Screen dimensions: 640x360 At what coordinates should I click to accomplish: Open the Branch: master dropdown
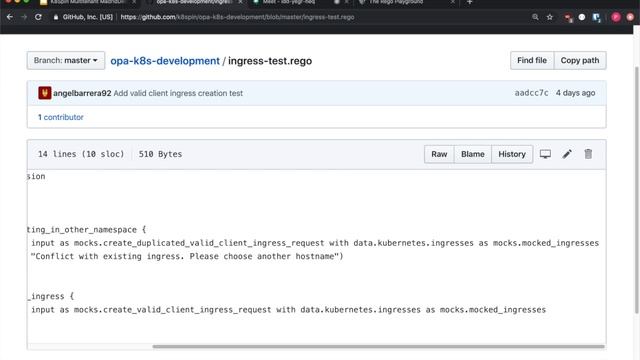click(x=66, y=60)
